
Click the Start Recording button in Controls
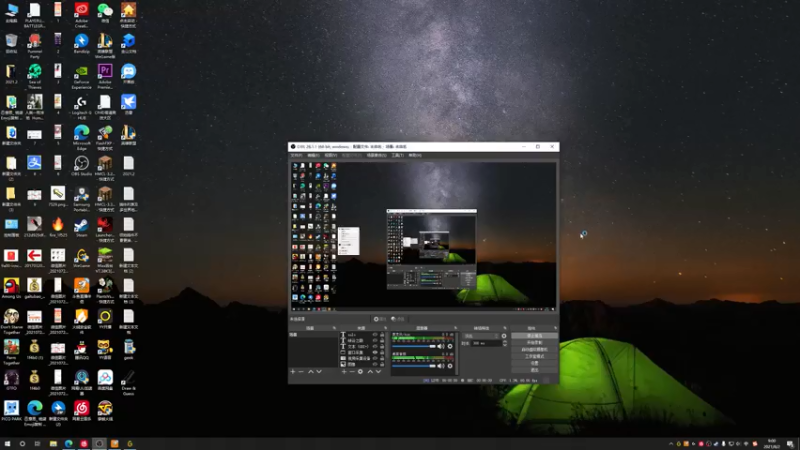pos(535,342)
